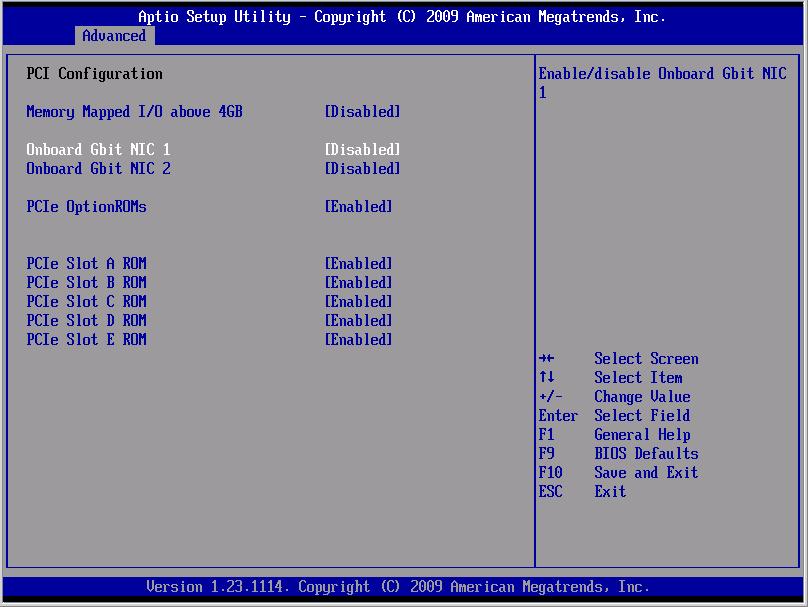Click Save and Exit hint
The image size is (808, 607).
[x=646, y=473]
